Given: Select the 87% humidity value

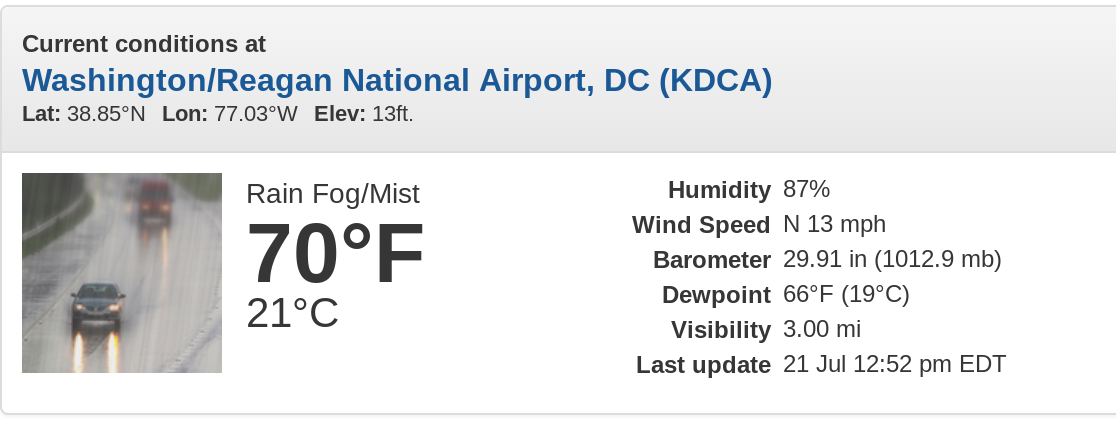Looking at the screenshot, I should click(x=806, y=189).
